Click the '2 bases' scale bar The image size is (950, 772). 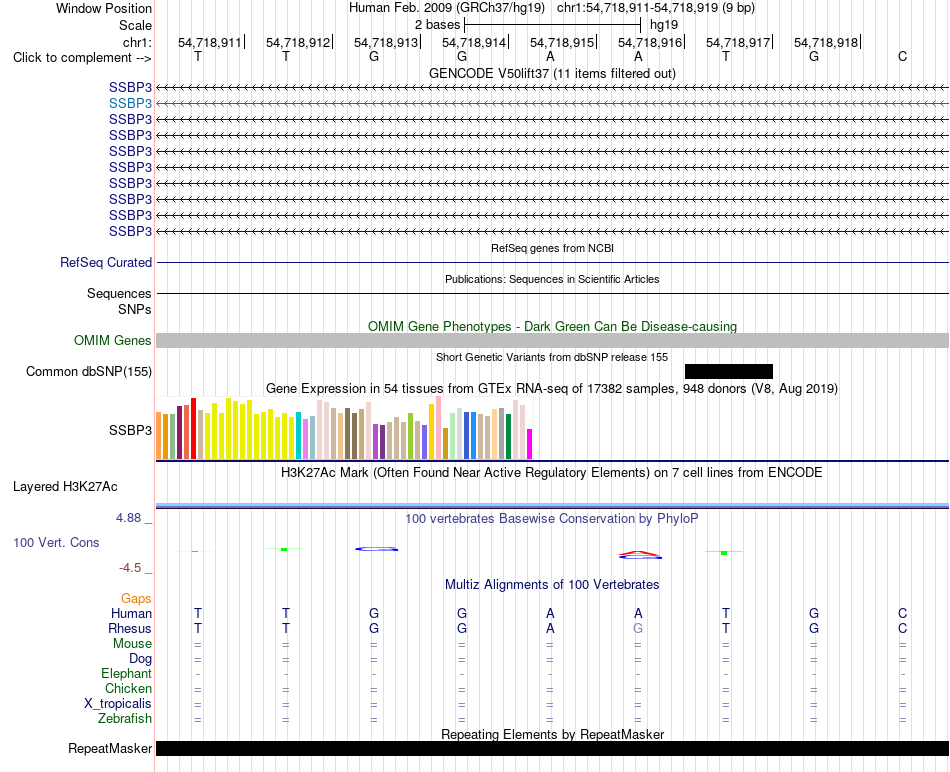pos(552,25)
